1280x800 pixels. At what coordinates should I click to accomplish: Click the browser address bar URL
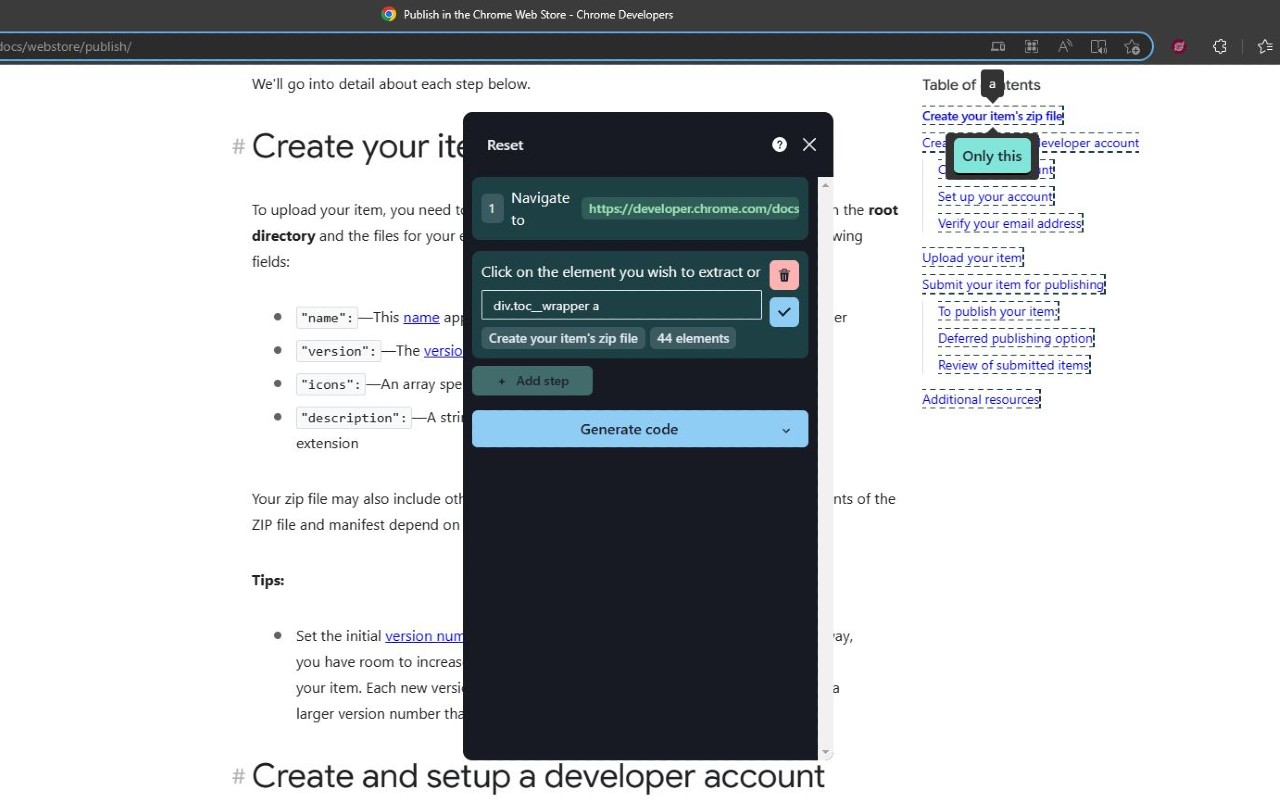point(66,46)
